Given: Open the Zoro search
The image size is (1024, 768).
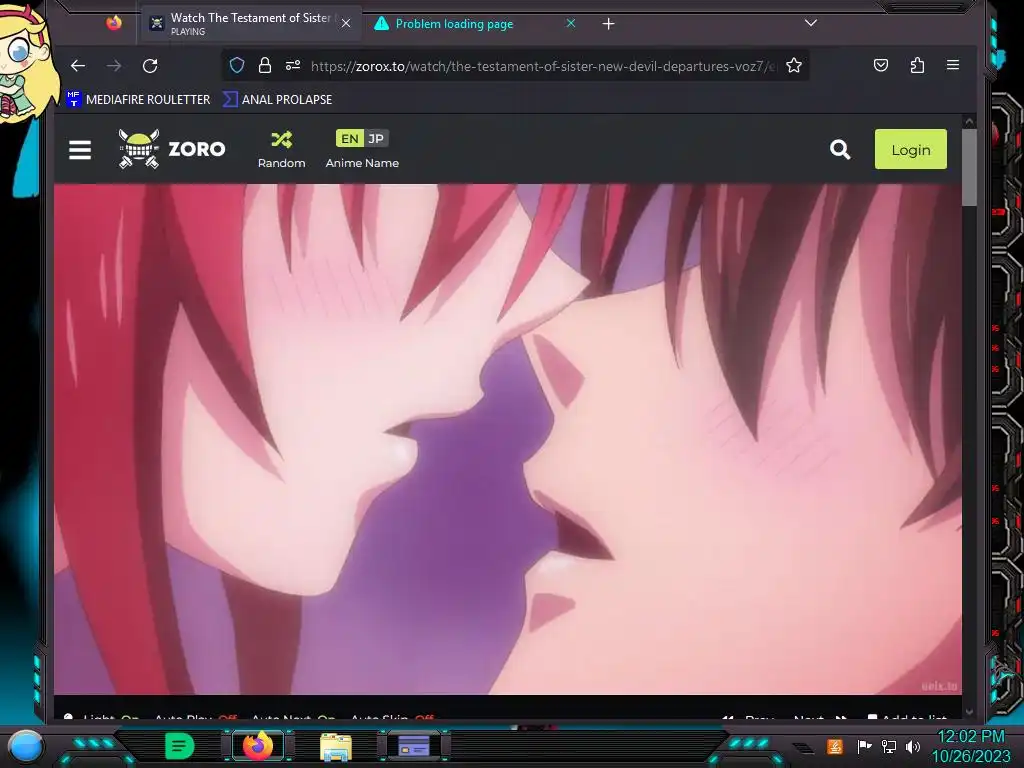Looking at the screenshot, I should coord(840,150).
